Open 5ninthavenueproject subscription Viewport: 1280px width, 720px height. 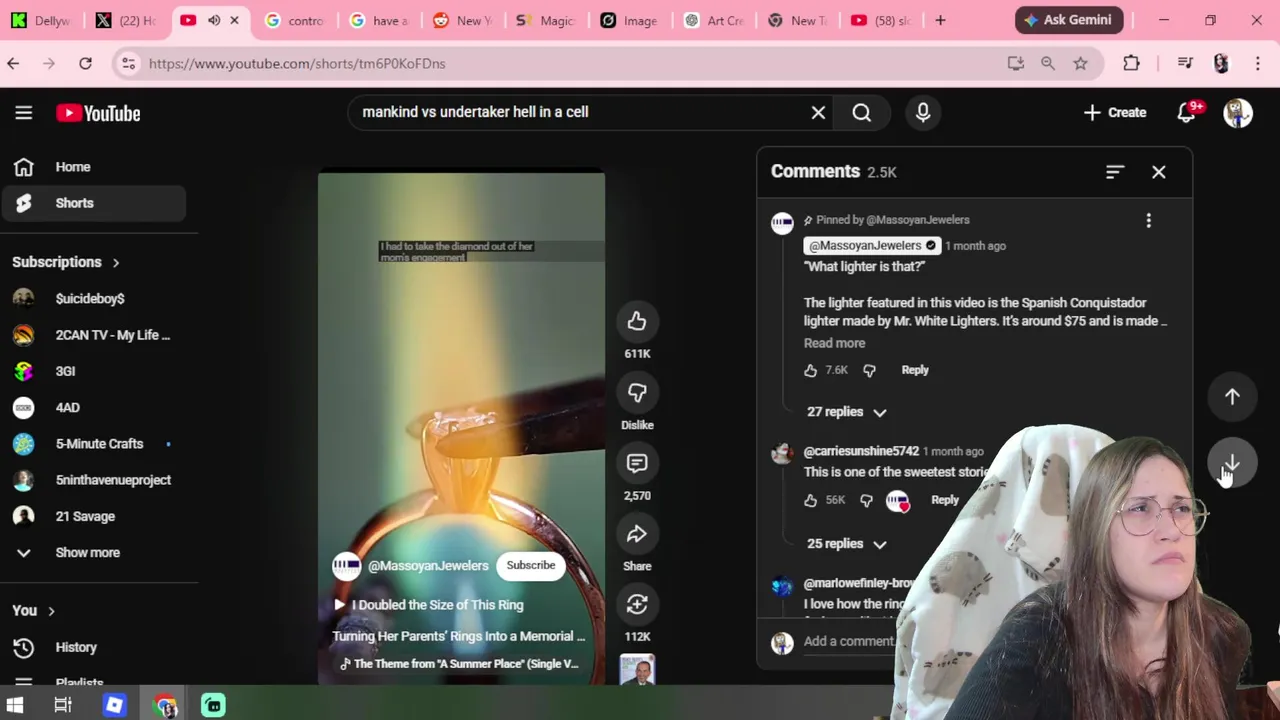click(x=93, y=480)
